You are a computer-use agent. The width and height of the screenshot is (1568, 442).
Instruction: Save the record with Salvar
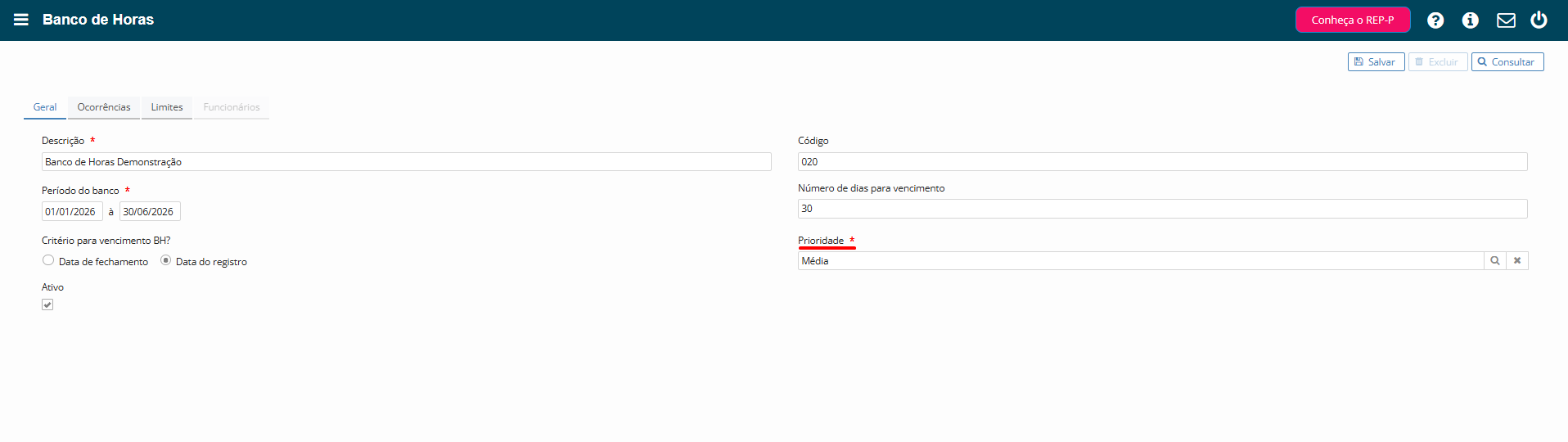click(1376, 62)
